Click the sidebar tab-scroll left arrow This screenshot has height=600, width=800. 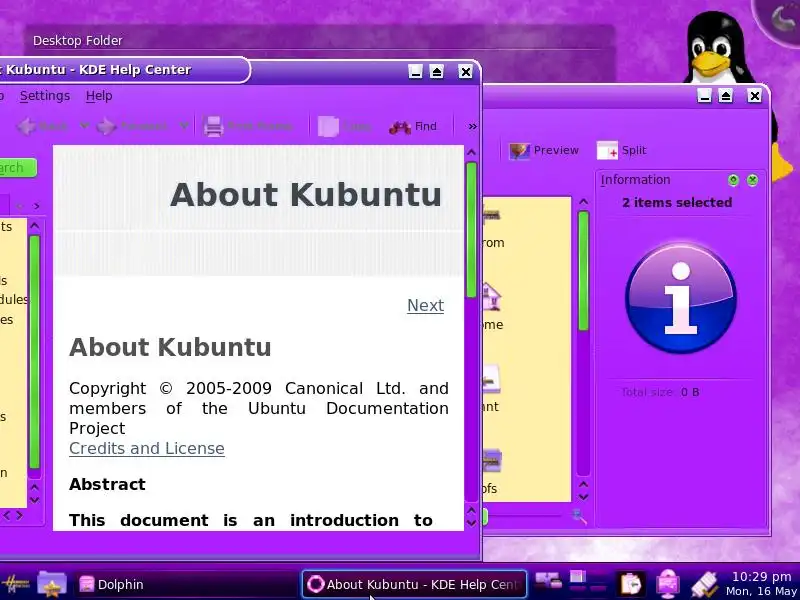[20, 206]
